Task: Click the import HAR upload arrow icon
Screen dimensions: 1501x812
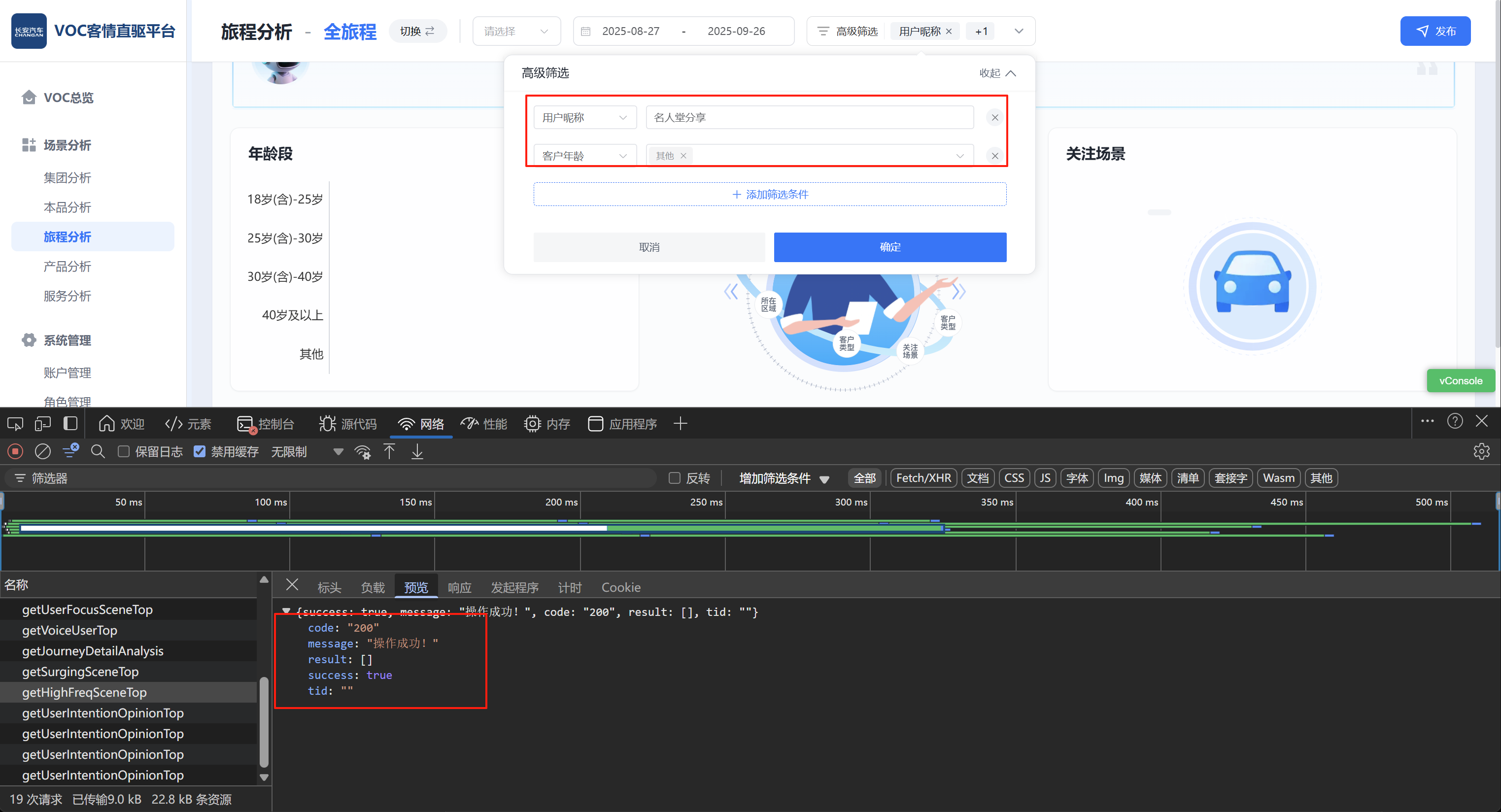Action: (389, 451)
